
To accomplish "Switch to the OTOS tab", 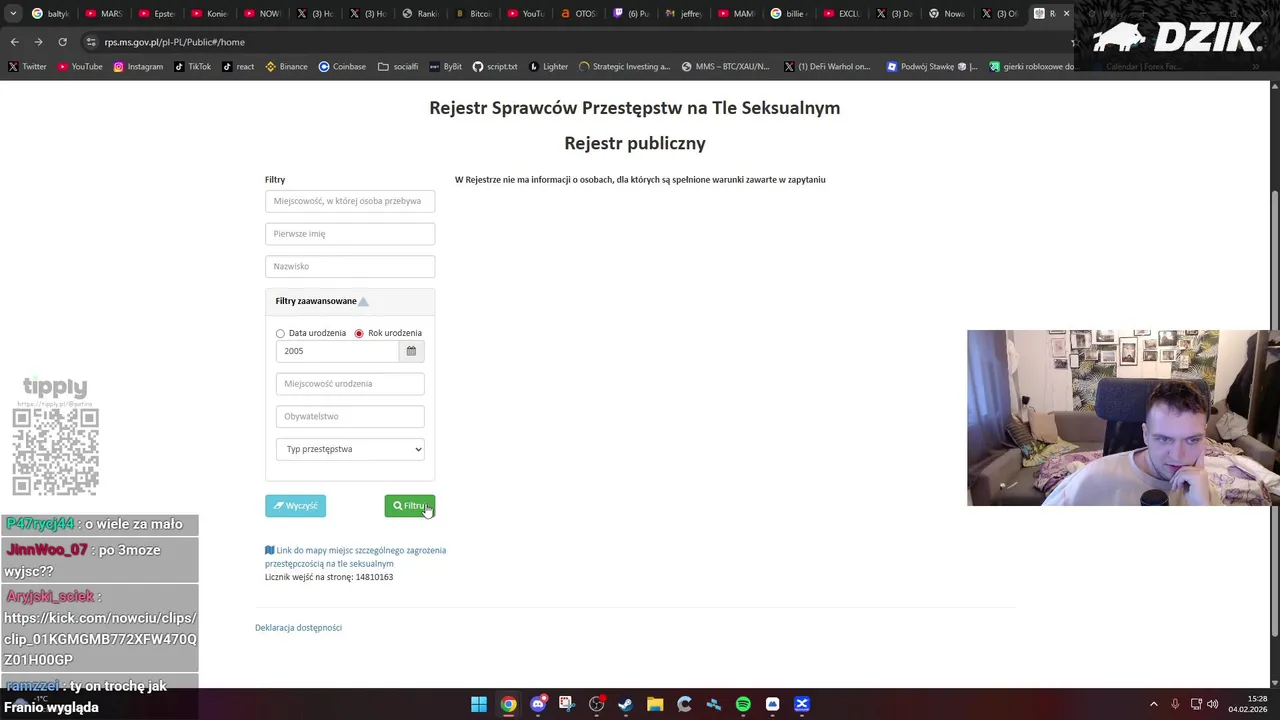I will coord(578,14).
